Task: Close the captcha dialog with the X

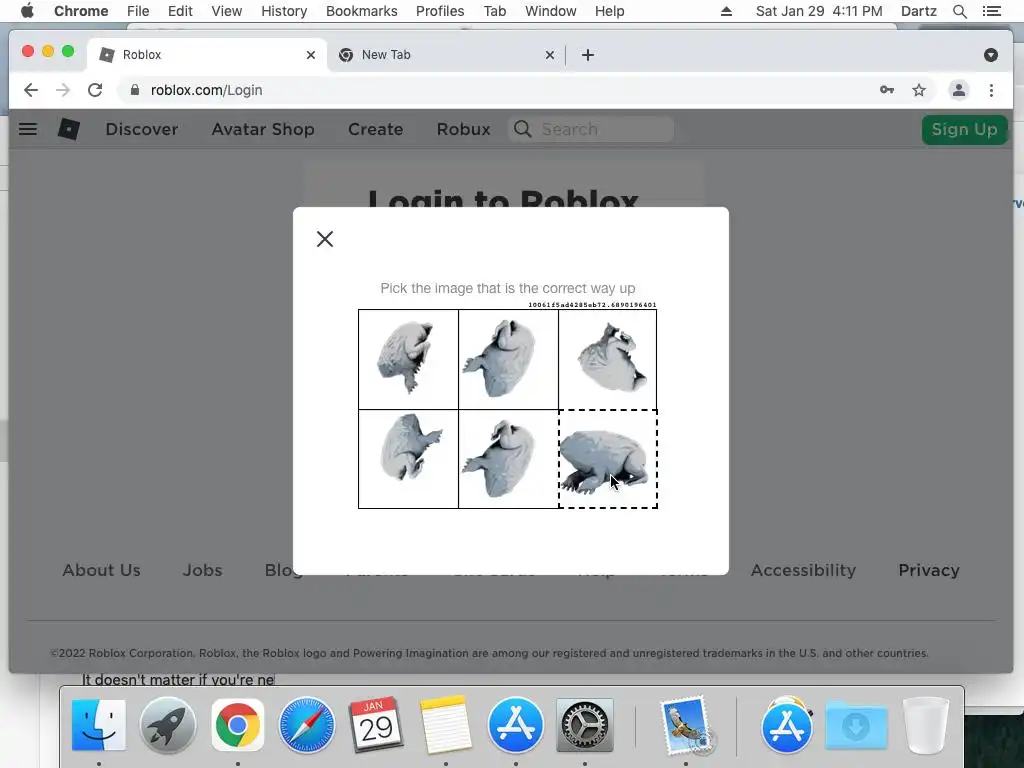Action: tap(325, 239)
